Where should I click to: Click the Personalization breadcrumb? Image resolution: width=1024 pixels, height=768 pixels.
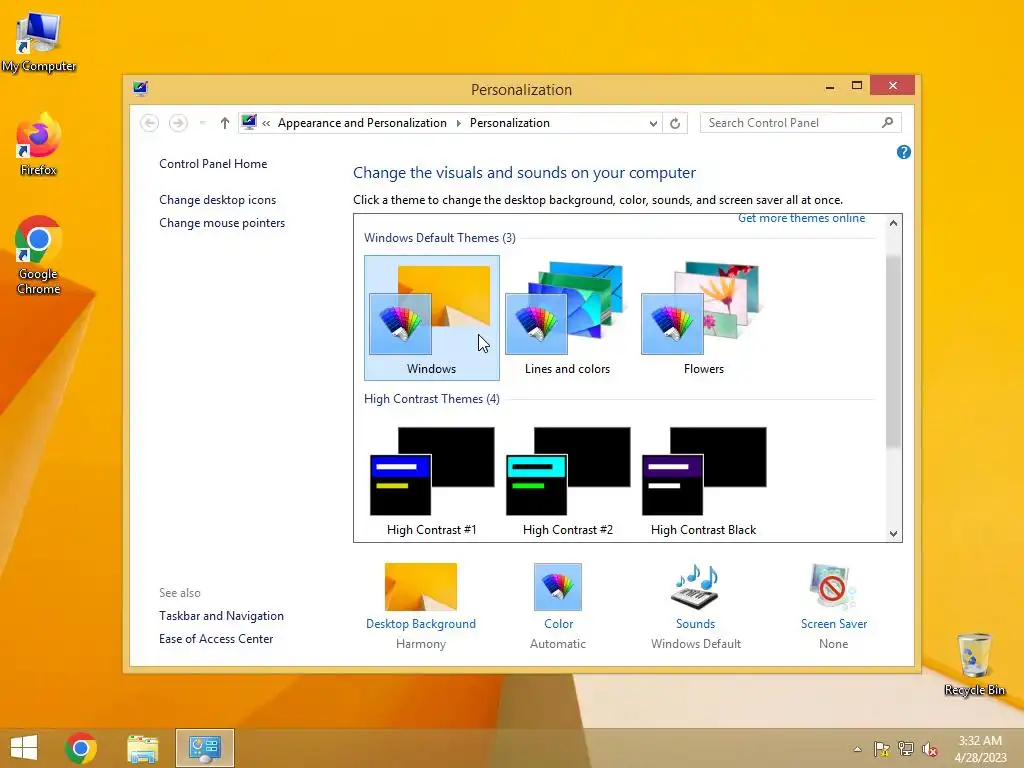pos(509,123)
